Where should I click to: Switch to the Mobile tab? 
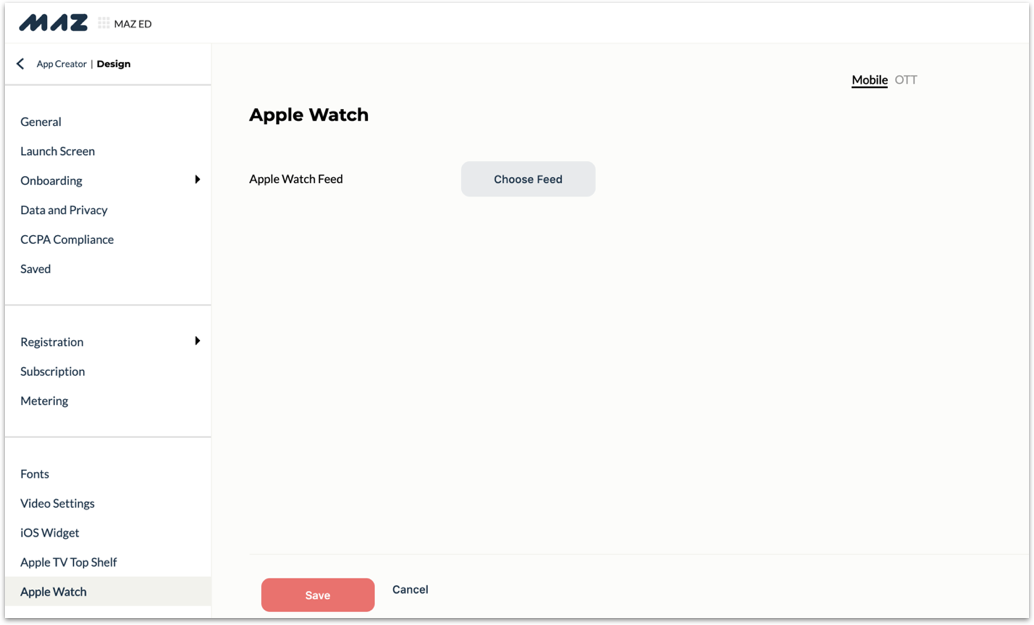869,80
